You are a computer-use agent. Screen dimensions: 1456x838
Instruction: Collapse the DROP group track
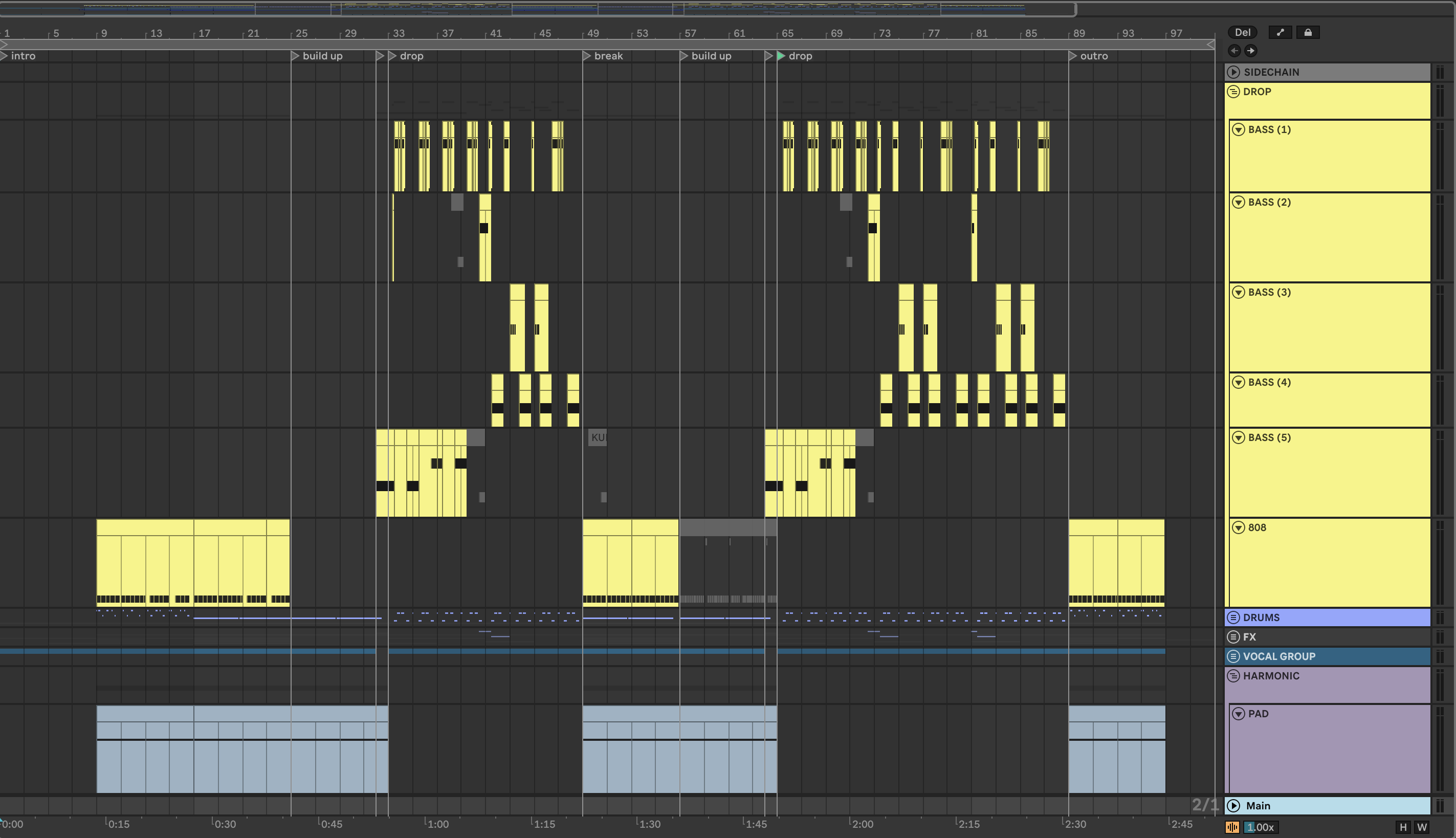[x=1233, y=92]
